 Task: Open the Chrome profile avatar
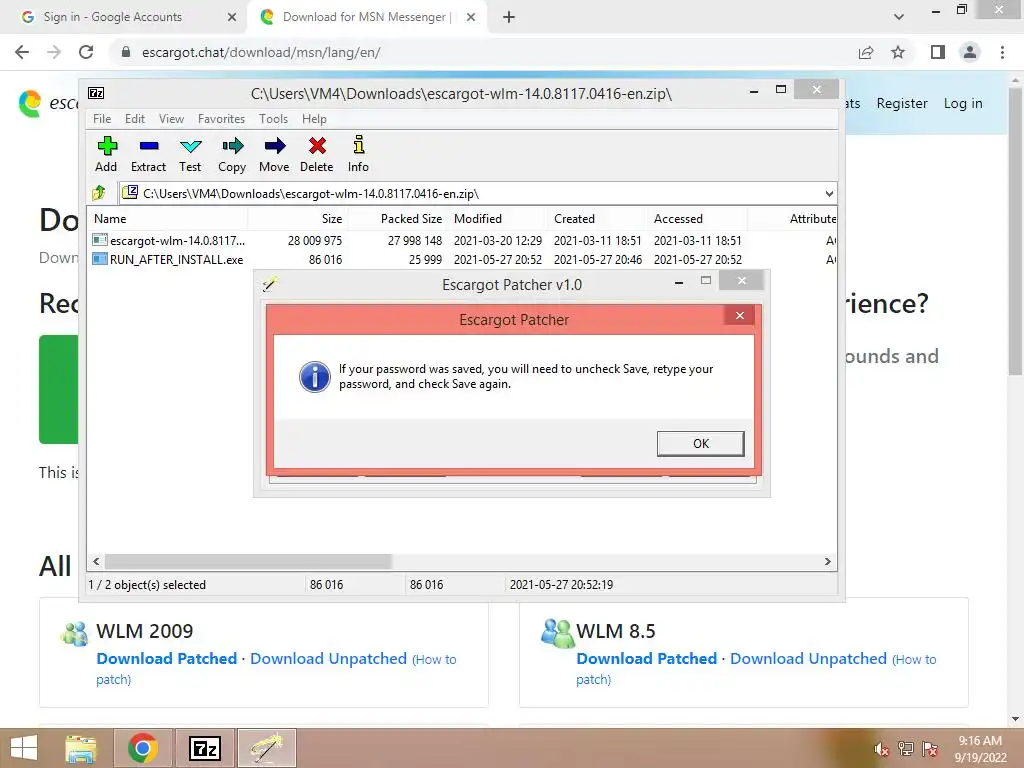tap(970, 52)
